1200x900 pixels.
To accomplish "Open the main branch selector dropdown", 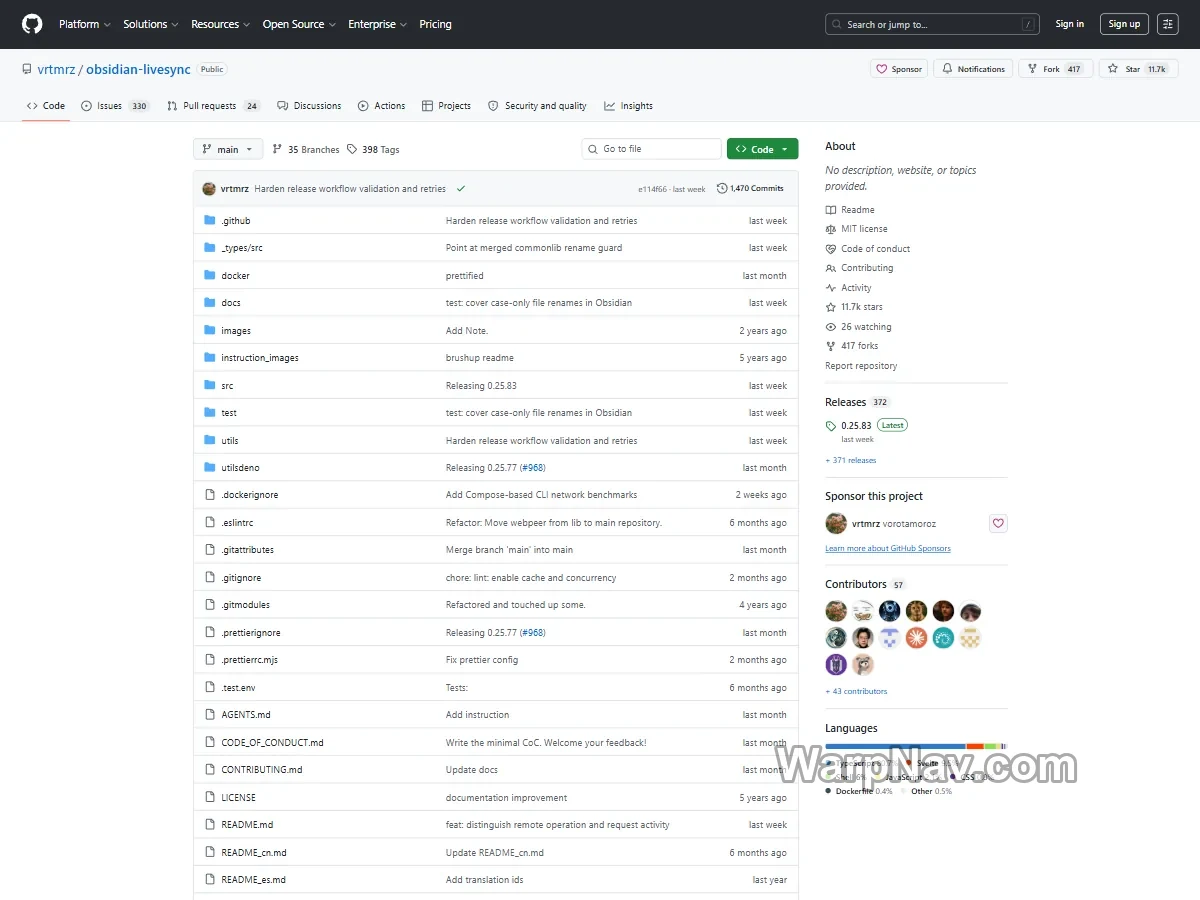I will [228, 149].
